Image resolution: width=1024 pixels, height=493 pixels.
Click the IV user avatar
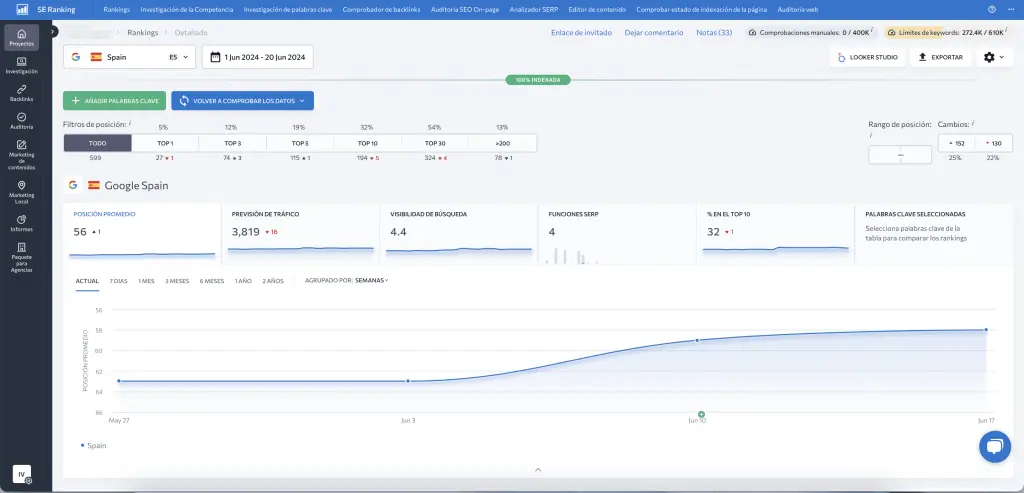click(22, 474)
